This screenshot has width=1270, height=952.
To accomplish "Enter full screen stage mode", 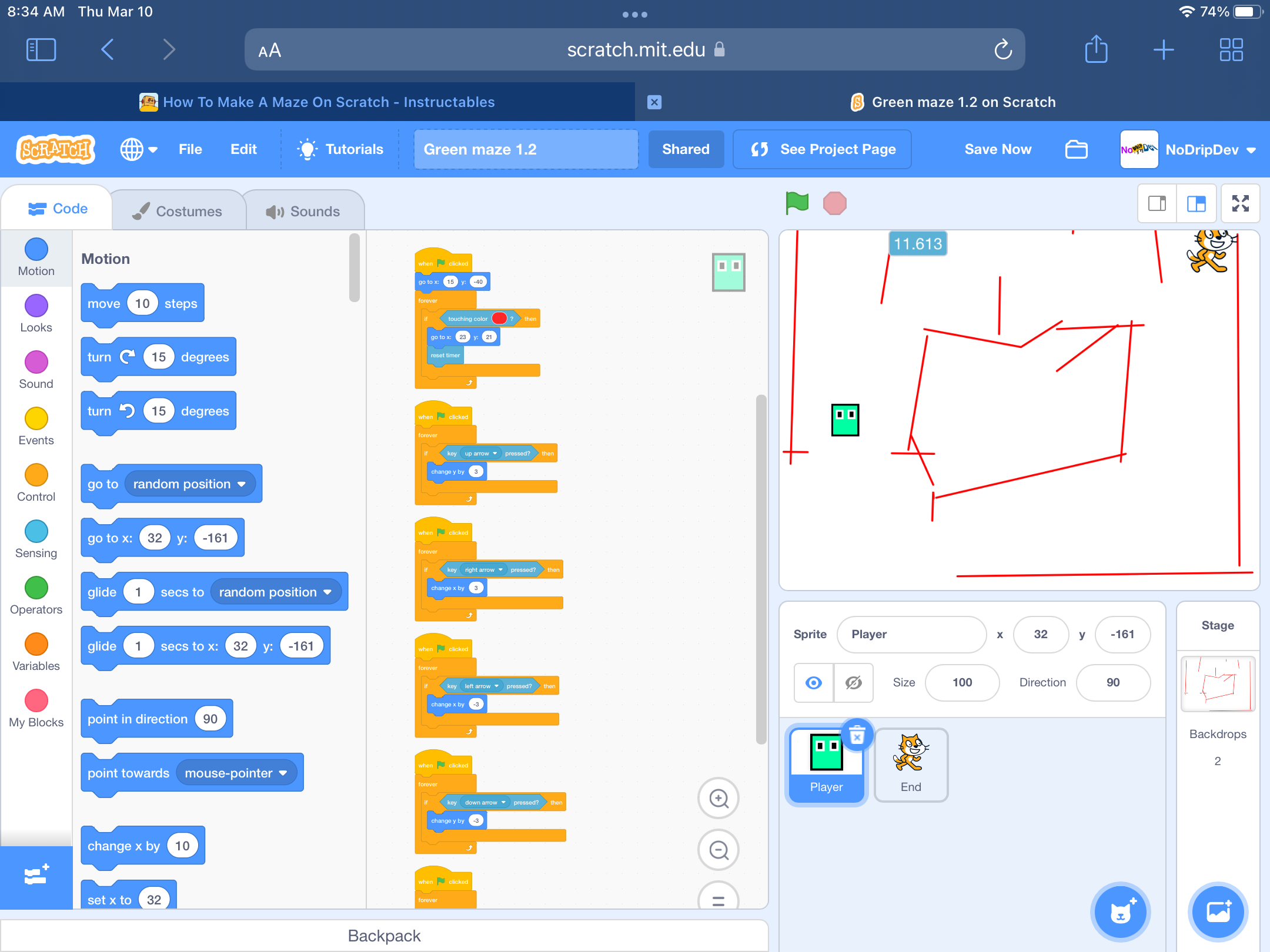I will [1241, 203].
